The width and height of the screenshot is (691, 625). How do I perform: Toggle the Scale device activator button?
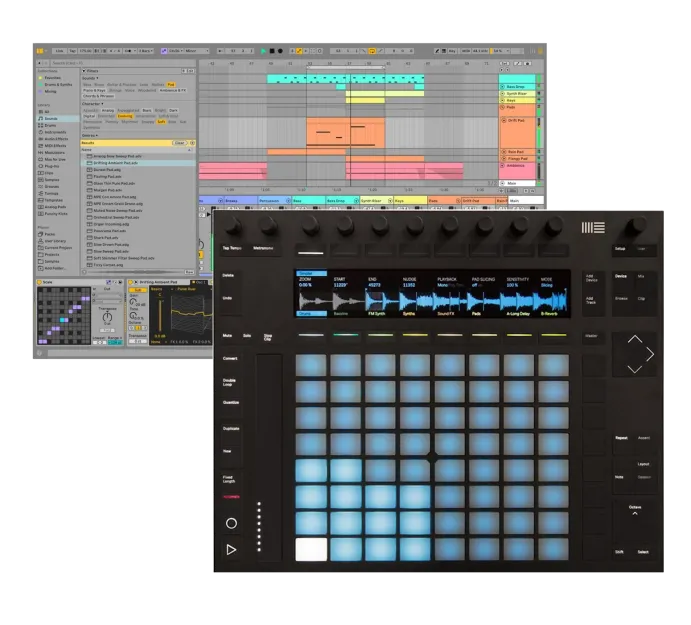41,282
